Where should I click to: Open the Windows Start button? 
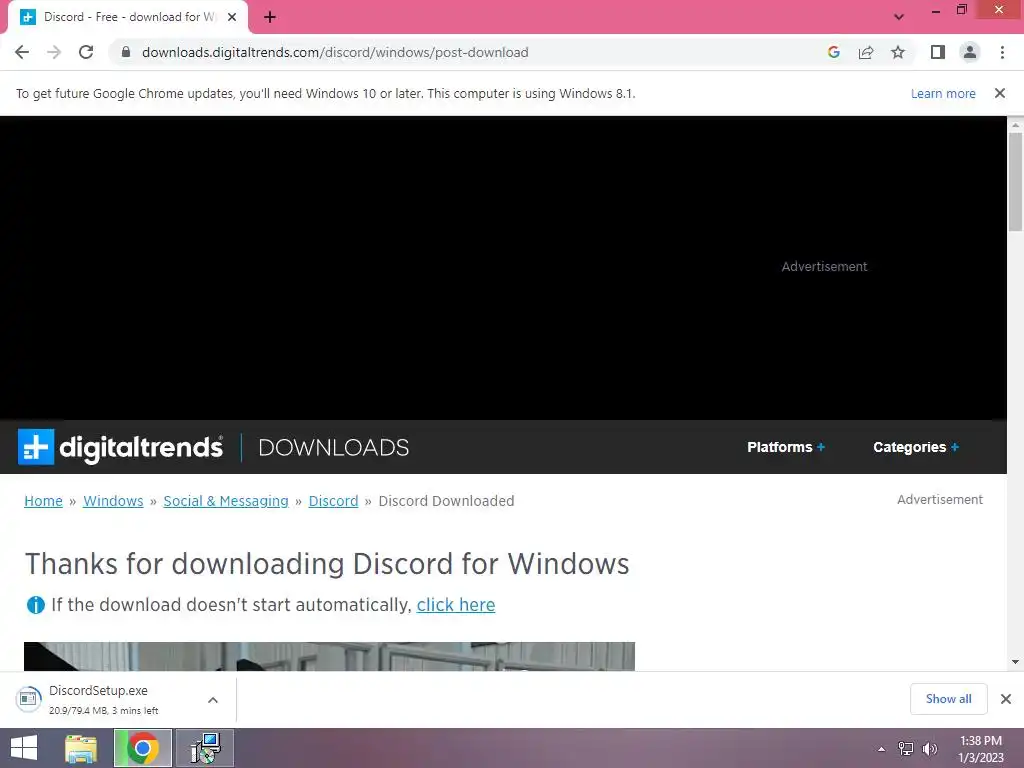24,748
